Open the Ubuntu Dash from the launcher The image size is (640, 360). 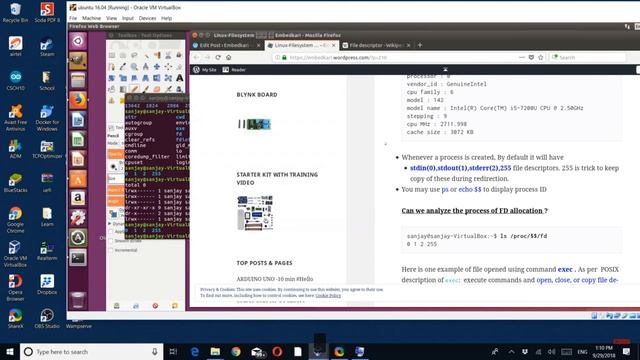[x=78, y=41]
